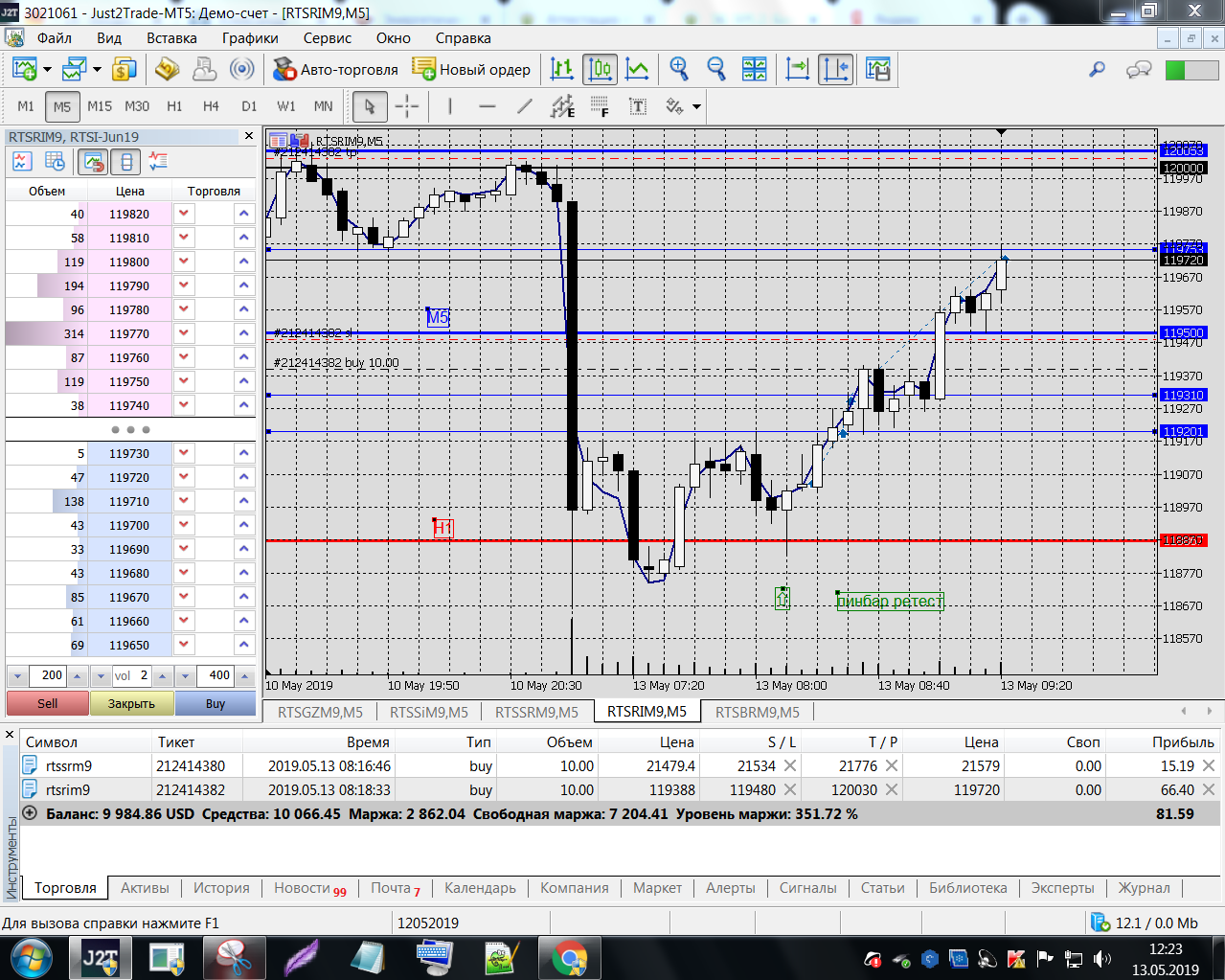Click the Sell button

[48, 703]
